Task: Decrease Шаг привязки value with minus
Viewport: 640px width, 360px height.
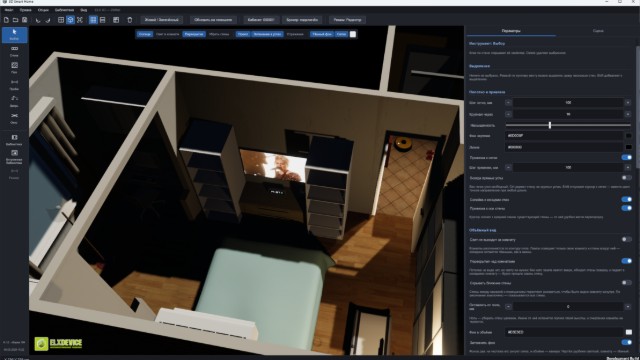Action: (508, 167)
